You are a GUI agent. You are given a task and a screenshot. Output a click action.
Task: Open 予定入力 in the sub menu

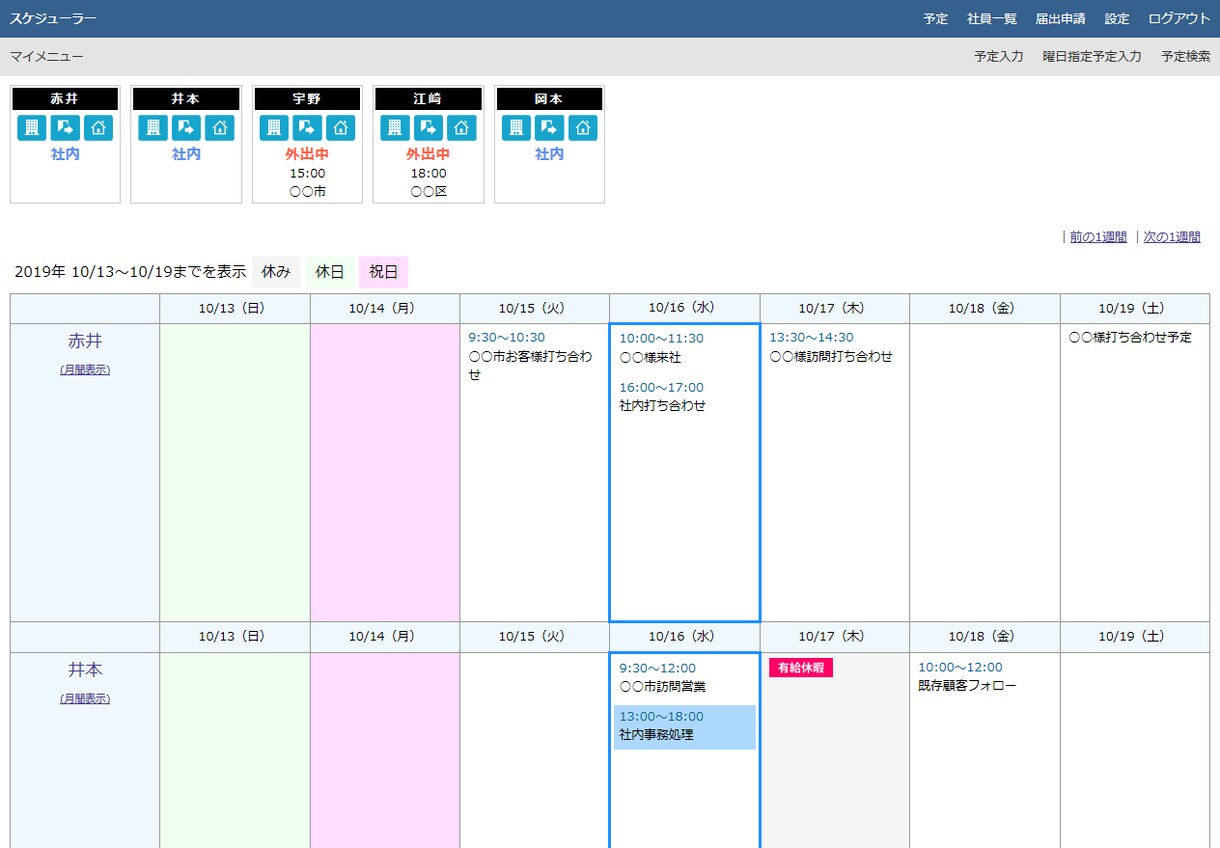click(x=999, y=57)
